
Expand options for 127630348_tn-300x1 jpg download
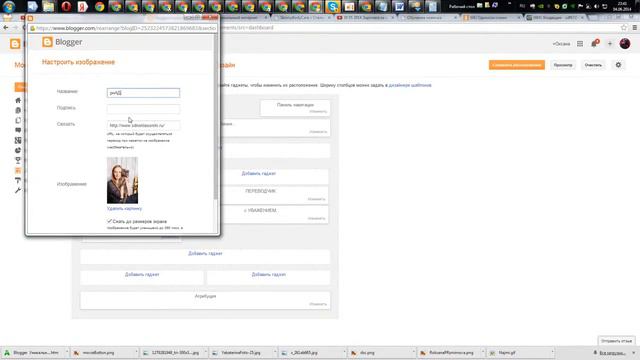[205, 353]
